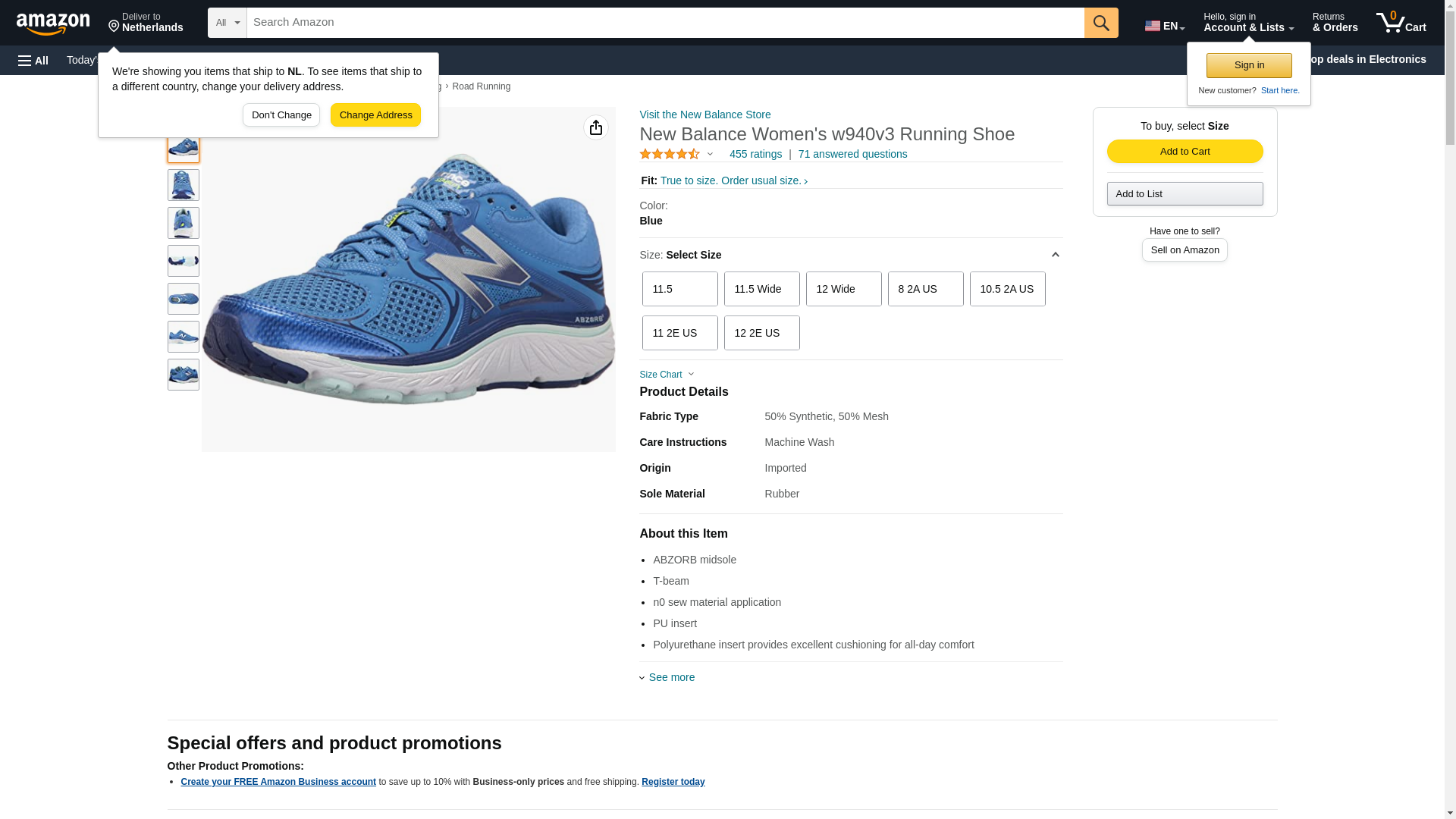Open the All hamburger menu

point(33,60)
